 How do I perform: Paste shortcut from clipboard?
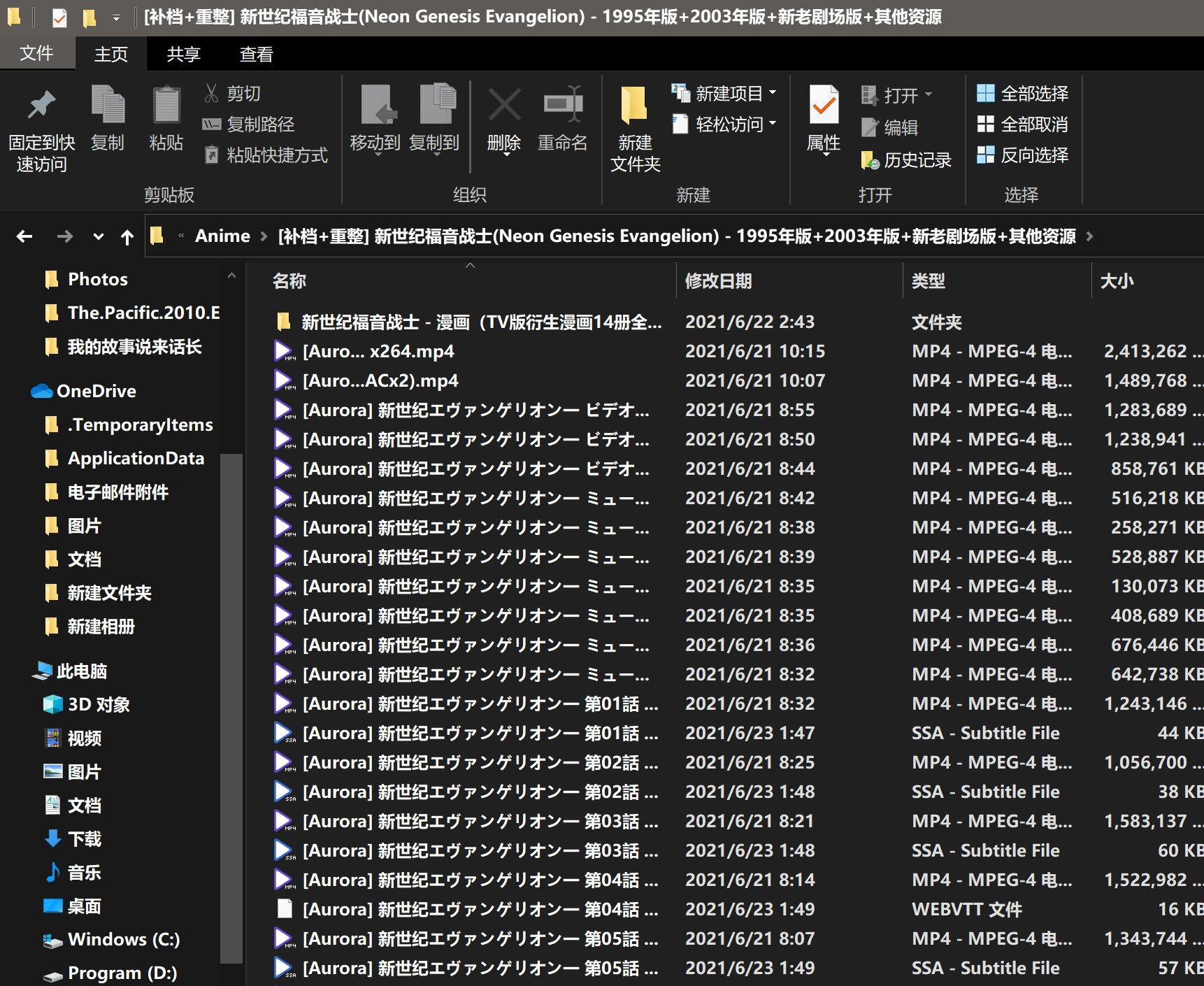[266, 155]
